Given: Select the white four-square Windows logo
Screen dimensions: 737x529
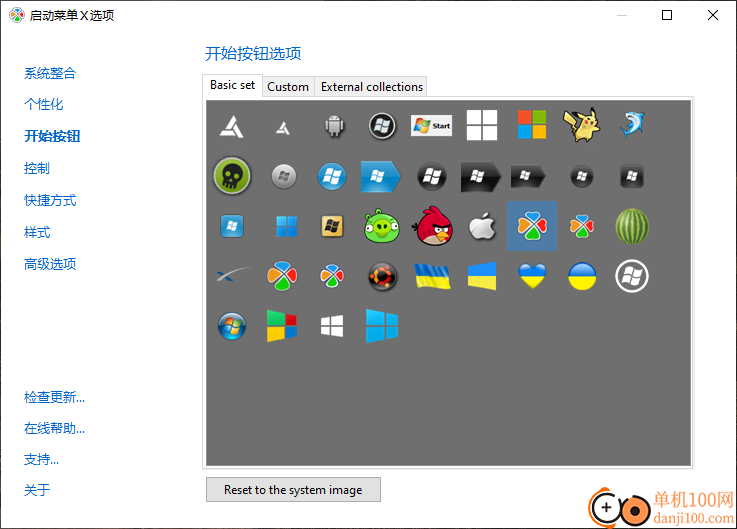Looking at the screenshot, I should [x=482, y=125].
